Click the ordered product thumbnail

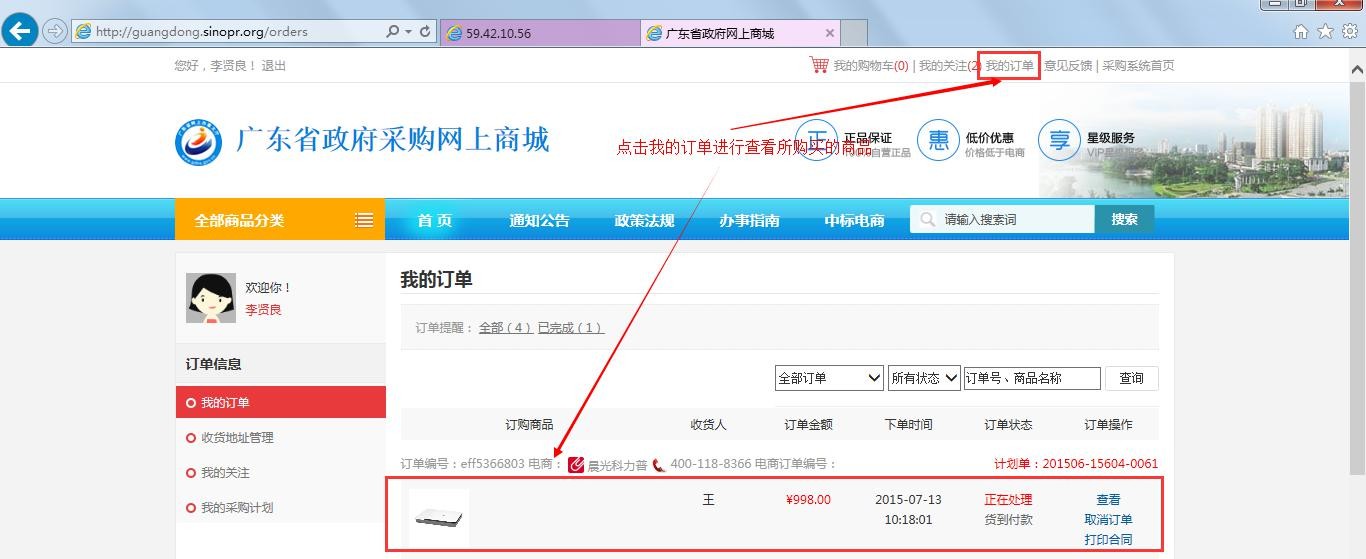point(439,518)
